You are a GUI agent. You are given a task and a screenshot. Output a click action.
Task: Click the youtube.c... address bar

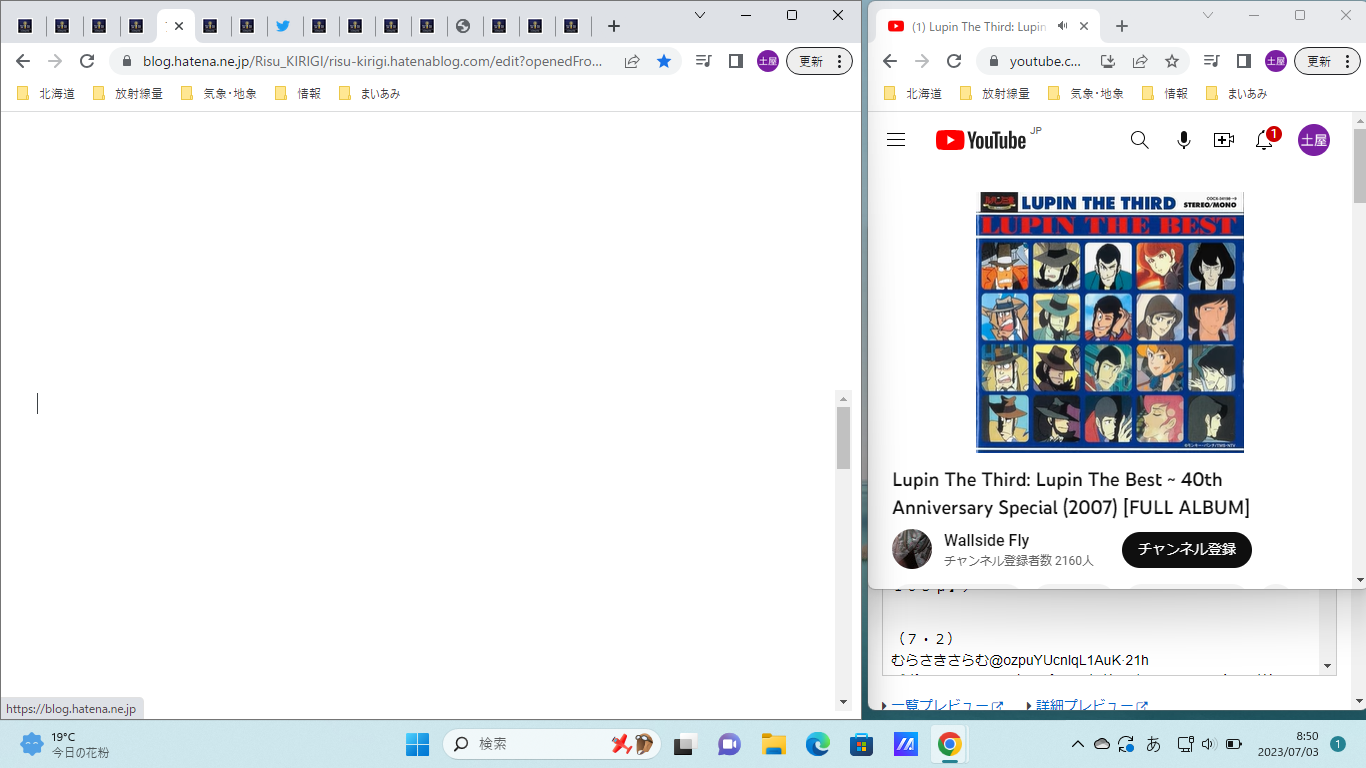pos(1045,61)
